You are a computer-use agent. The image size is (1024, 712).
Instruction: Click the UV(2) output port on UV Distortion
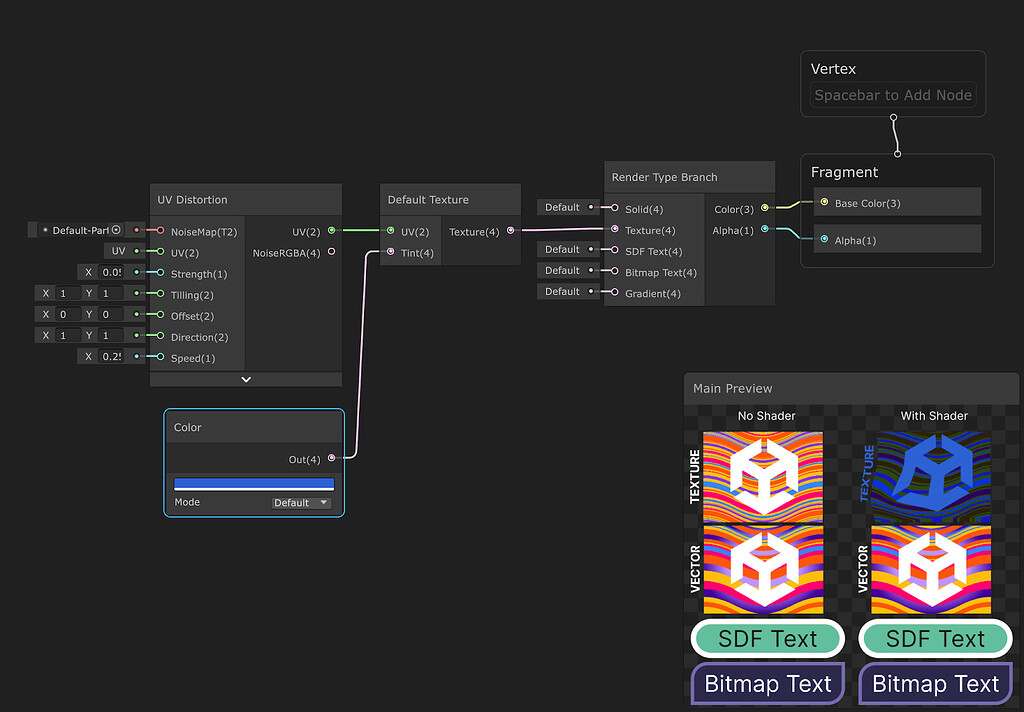(331, 231)
